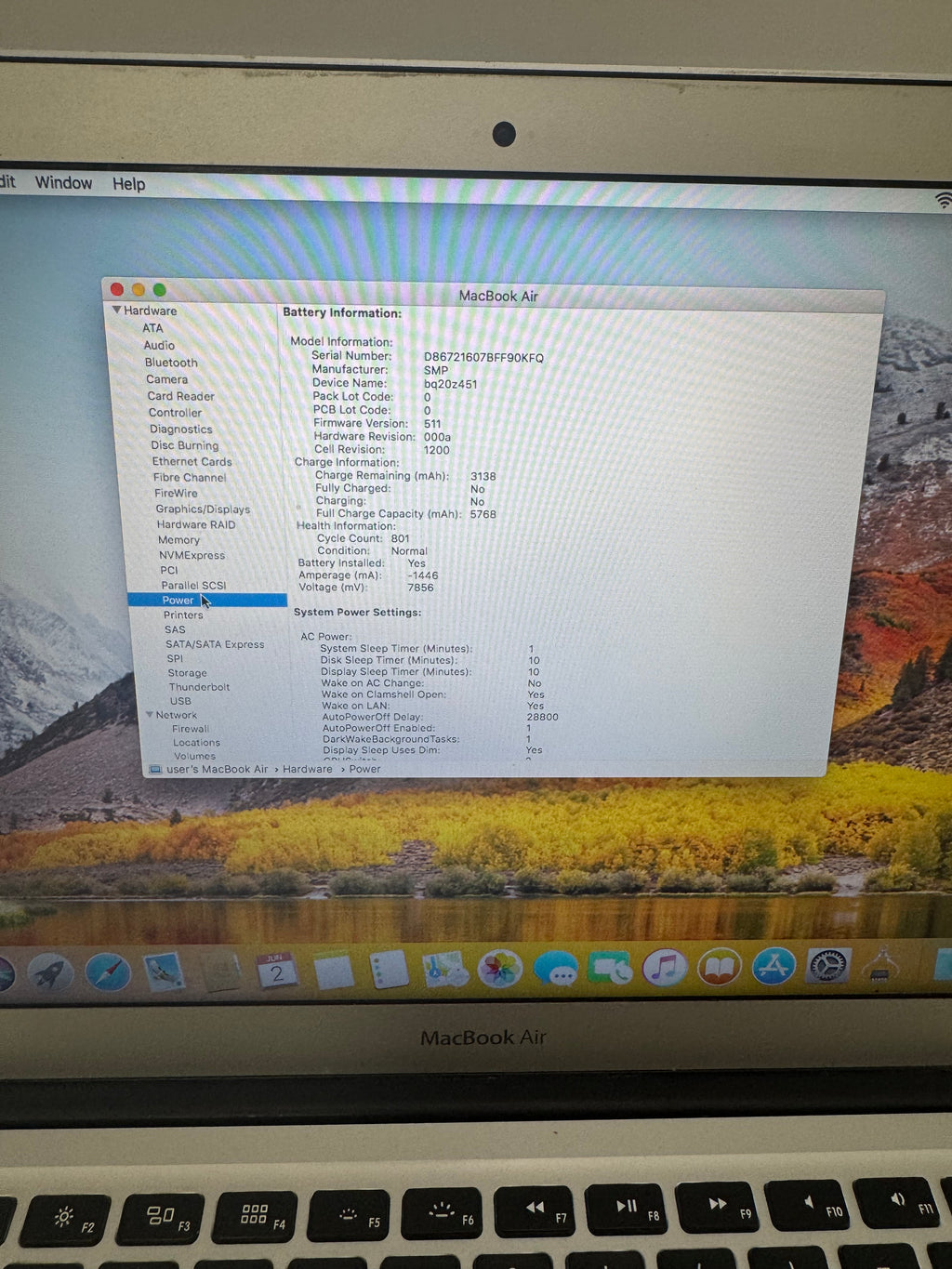The width and height of the screenshot is (952, 1269).
Task: Select Storage in the sidebar
Action: 187,673
